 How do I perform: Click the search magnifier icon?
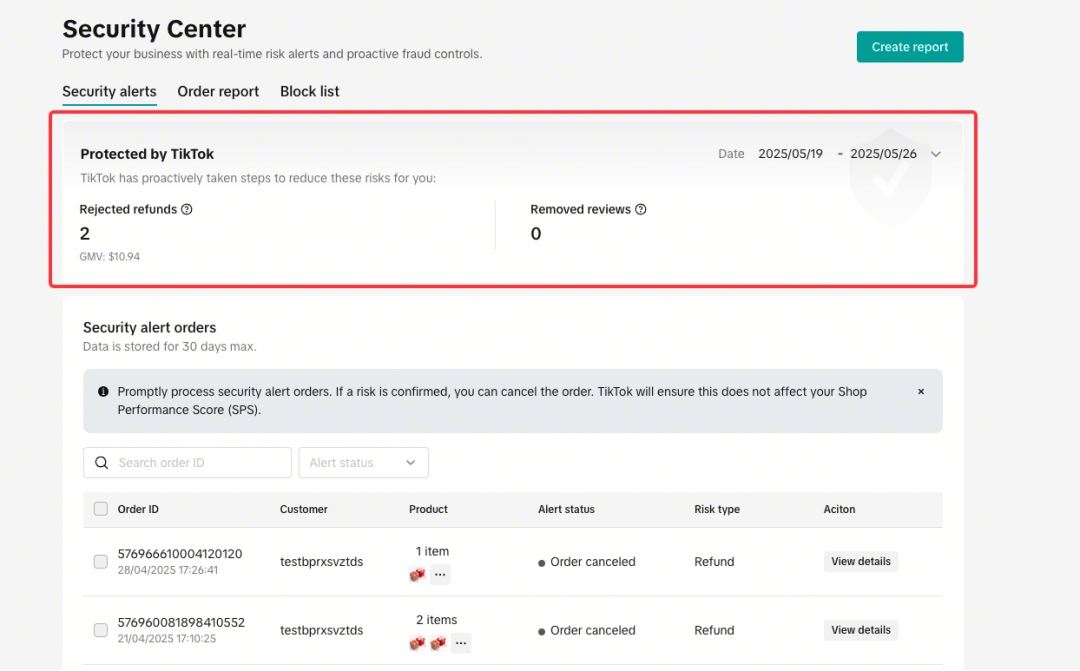(x=101, y=463)
